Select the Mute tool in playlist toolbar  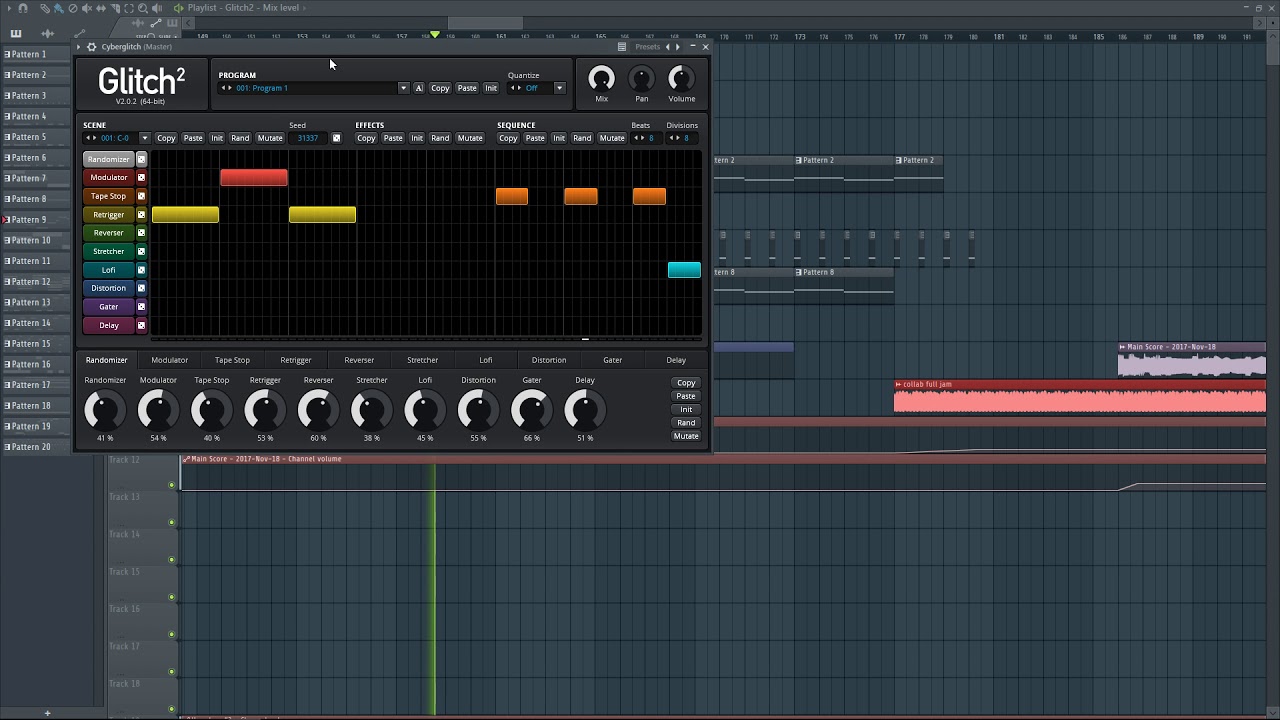pos(87,8)
